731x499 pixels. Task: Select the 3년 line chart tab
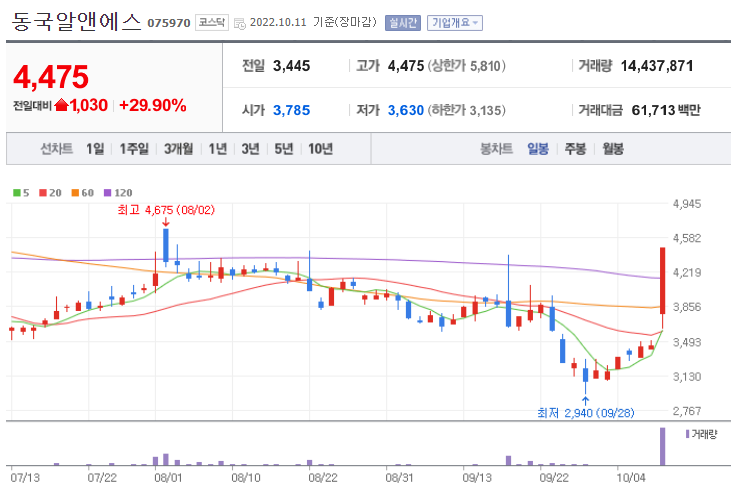pos(250,149)
